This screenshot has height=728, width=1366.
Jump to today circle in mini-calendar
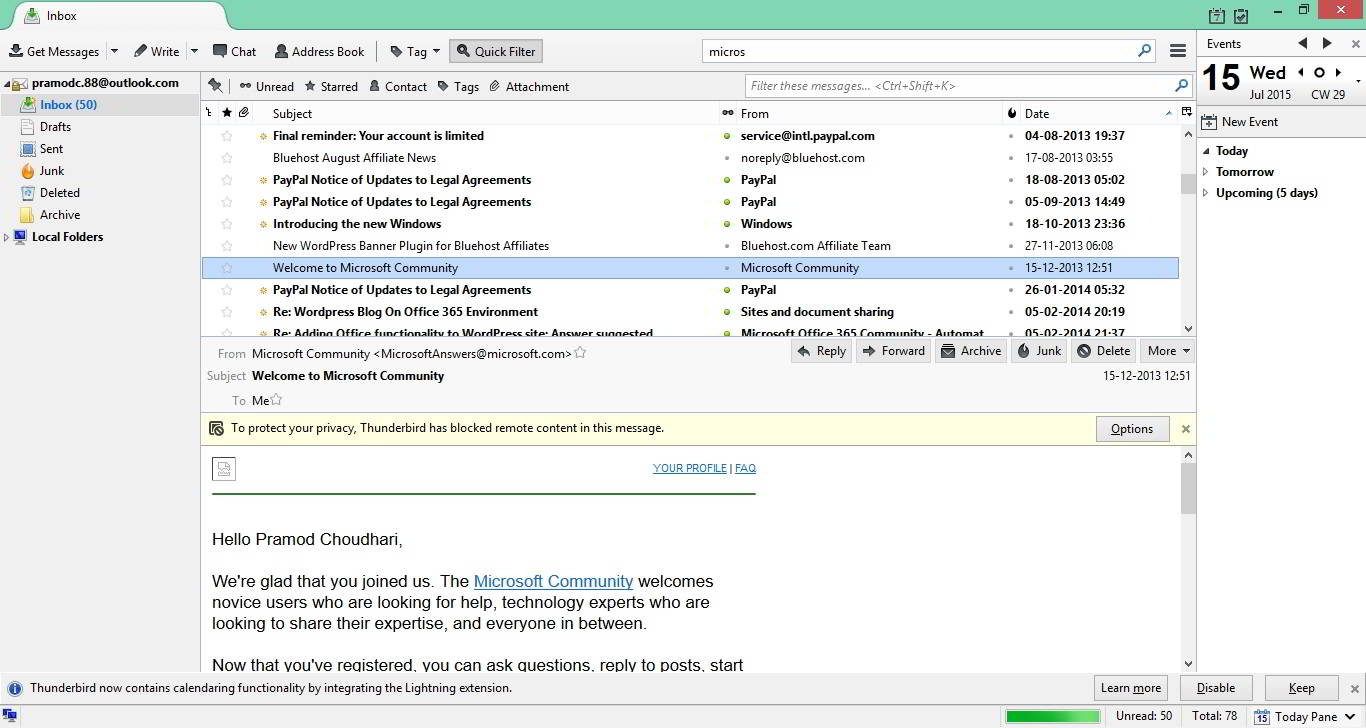coord(1319,72)
